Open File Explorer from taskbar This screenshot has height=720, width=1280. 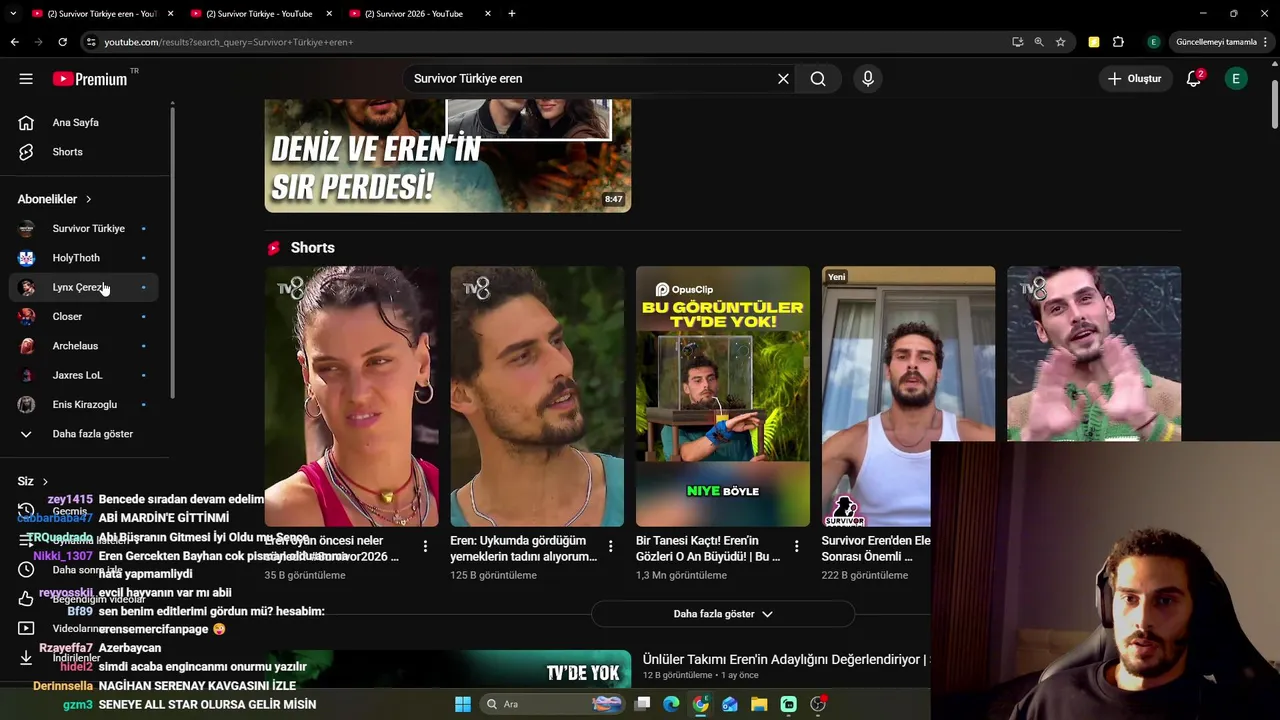[759, 704]
